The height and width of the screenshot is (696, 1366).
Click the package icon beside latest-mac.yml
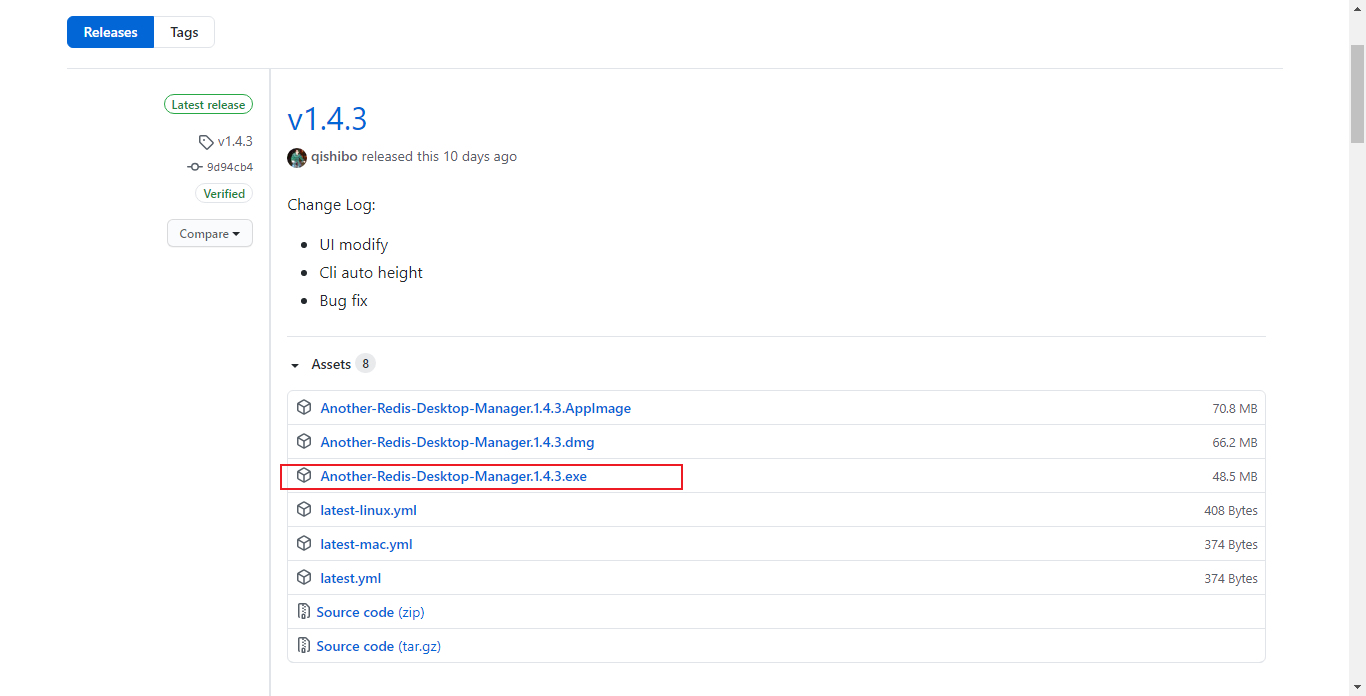[304, 544]
